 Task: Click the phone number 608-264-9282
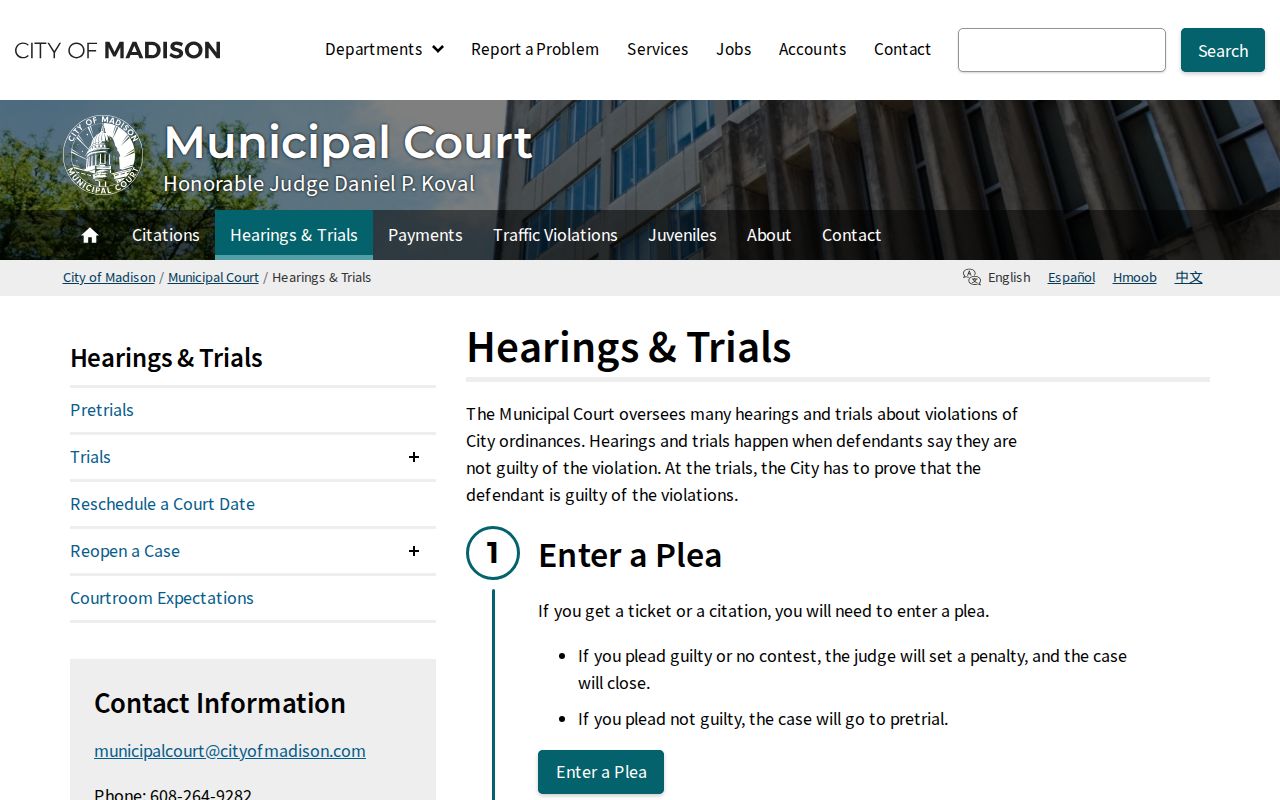(x=201, y=796)
